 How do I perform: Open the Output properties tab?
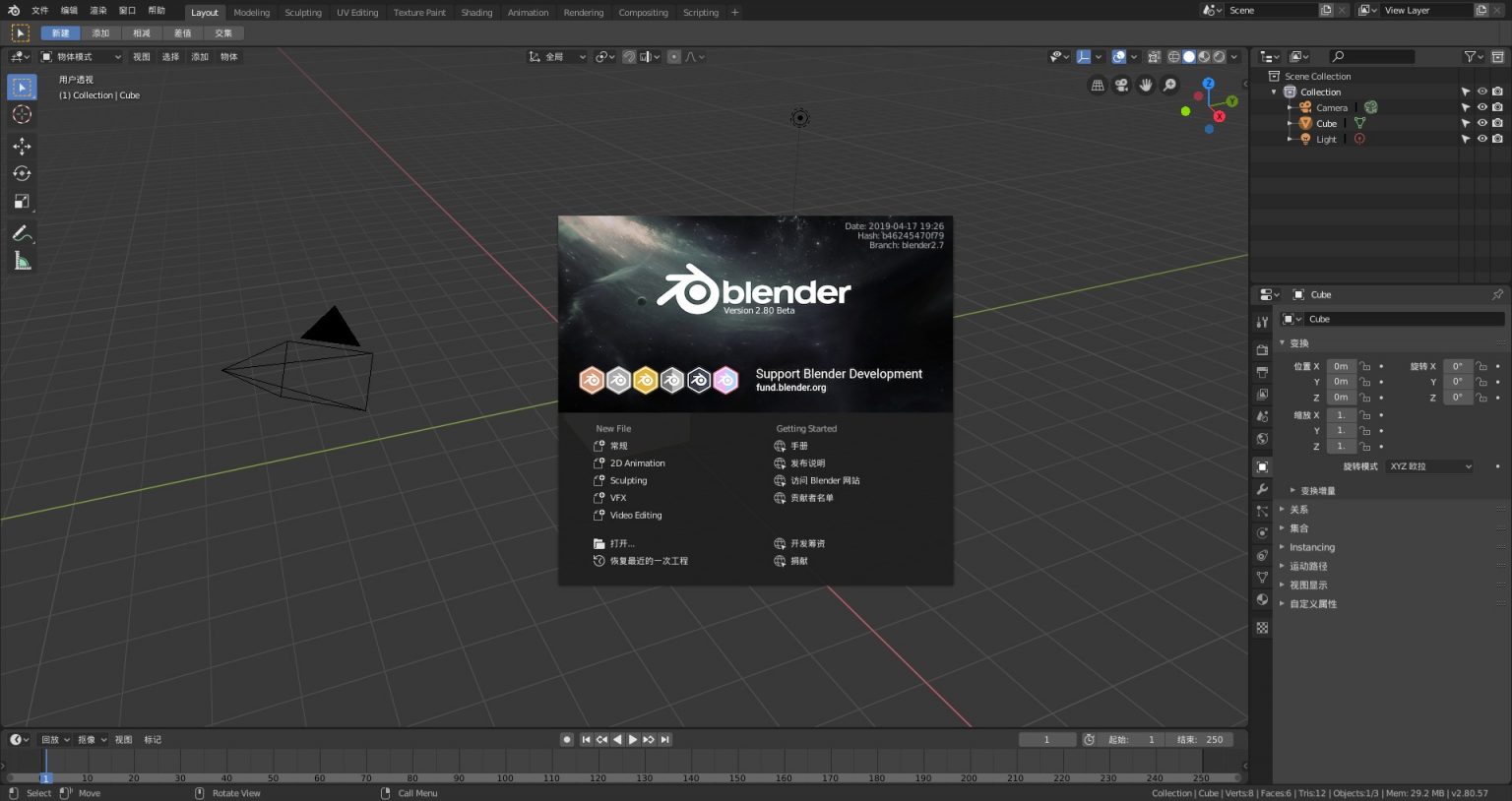coord(1262,372)
